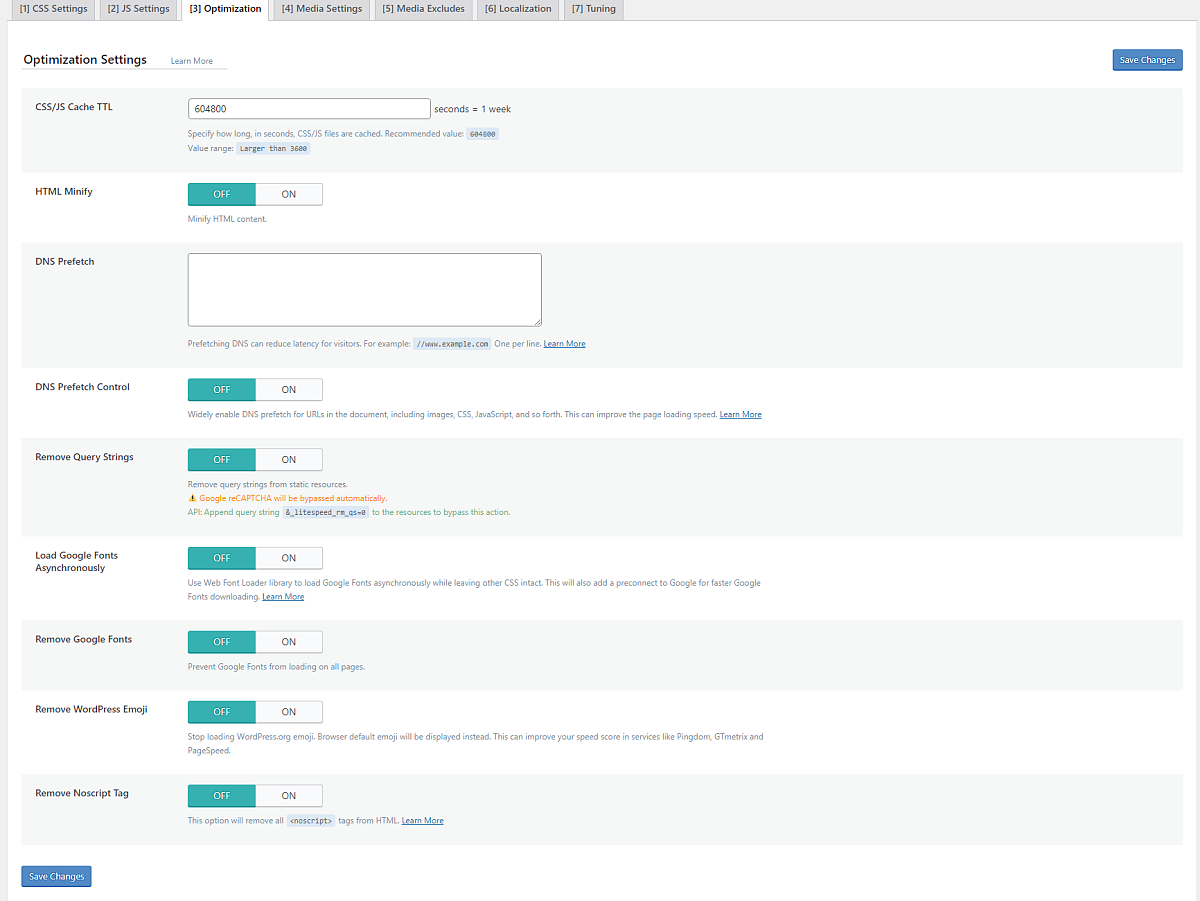The image size is (1200, 901).
Task: Turn ON HTML Minify
Action: tap(289, 194)
